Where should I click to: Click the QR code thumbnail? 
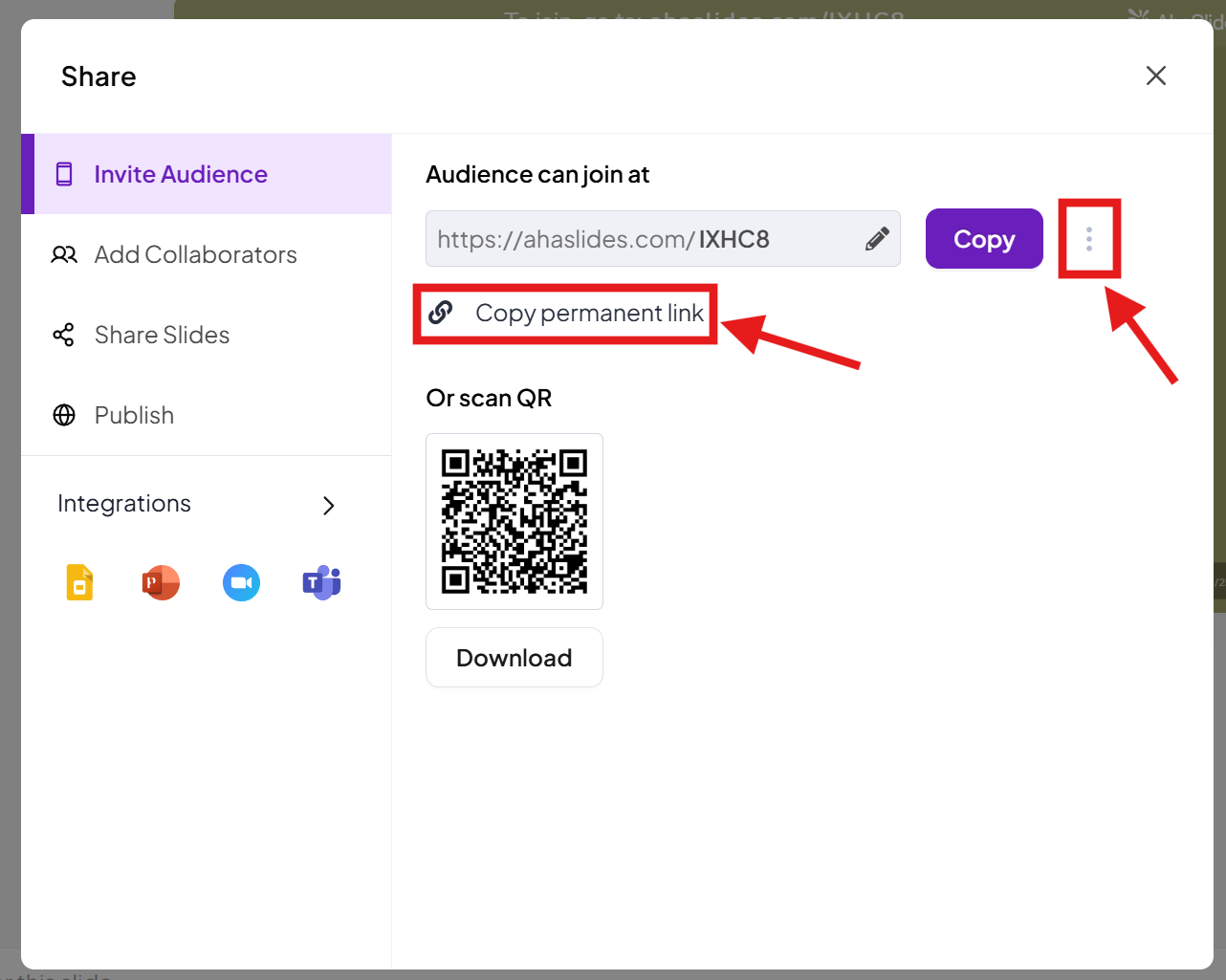(514, 521)
